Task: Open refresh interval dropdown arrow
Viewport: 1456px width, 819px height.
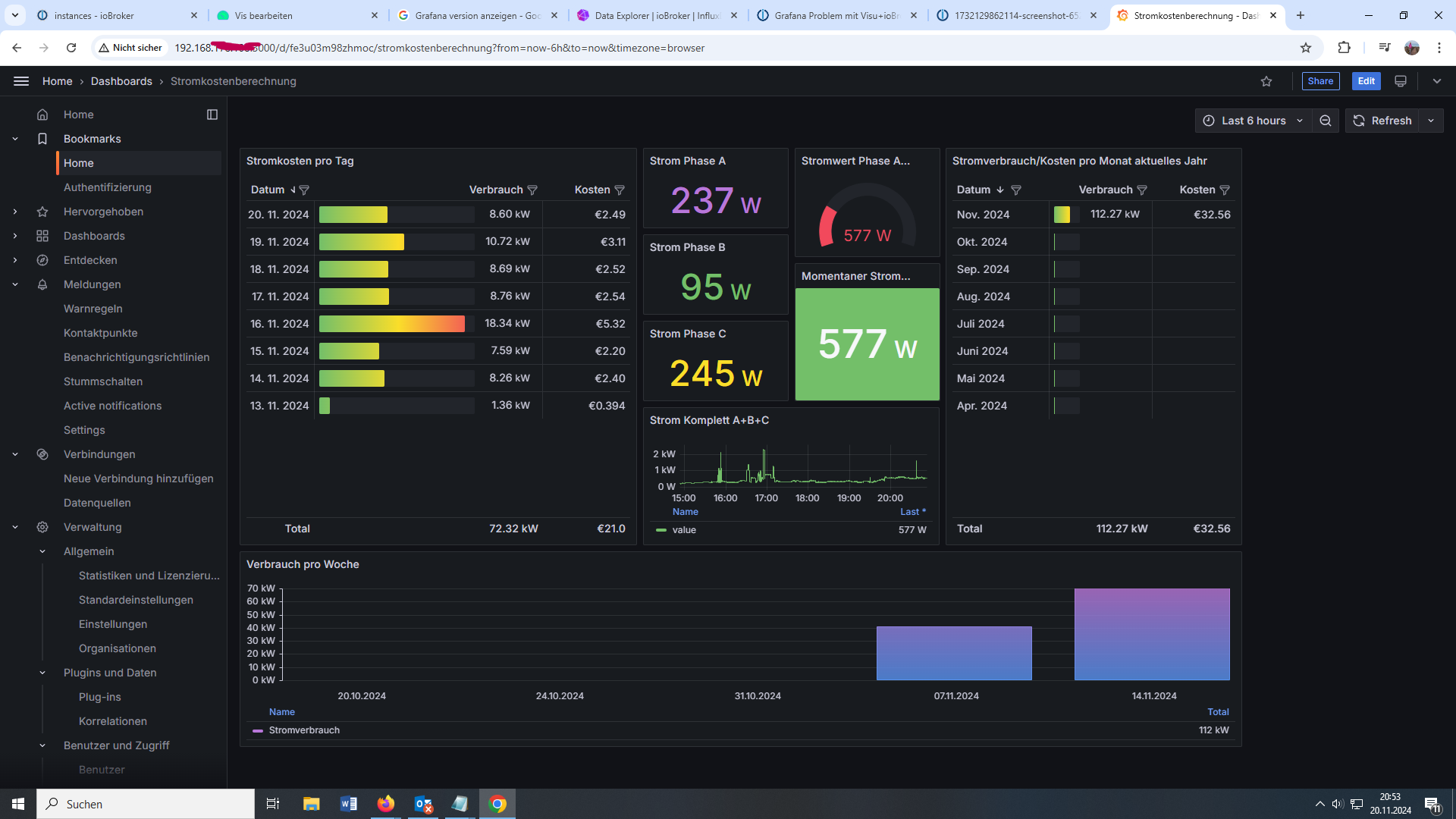Action: click(x=1431, y=121)
